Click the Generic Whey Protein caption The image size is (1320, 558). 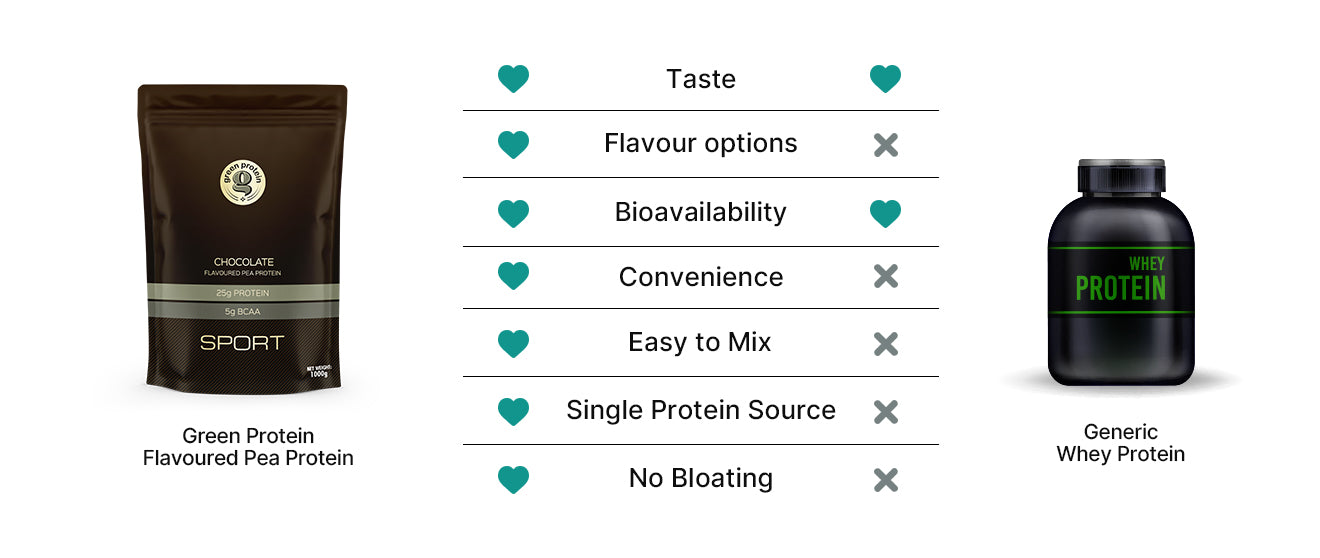pos(1121,443)
